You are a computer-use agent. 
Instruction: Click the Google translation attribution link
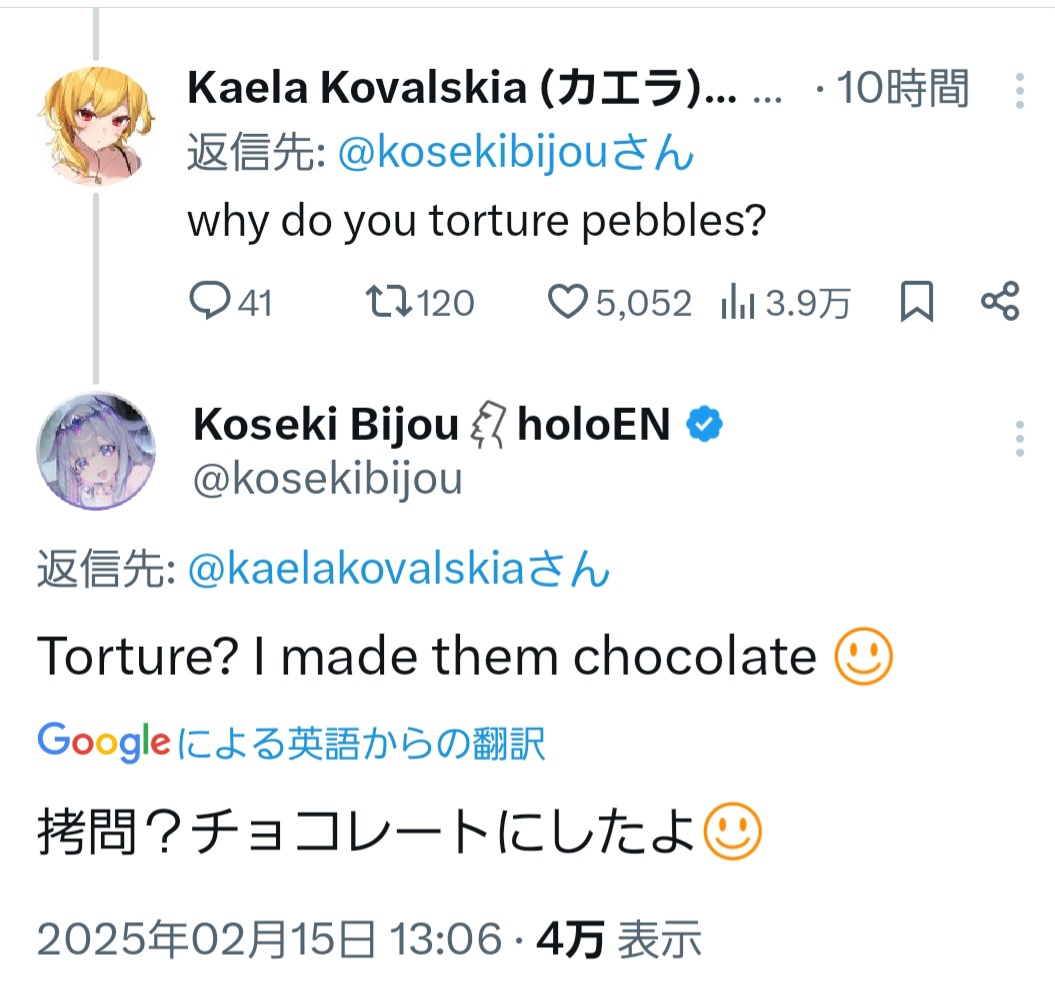click(x=291, y=743)
